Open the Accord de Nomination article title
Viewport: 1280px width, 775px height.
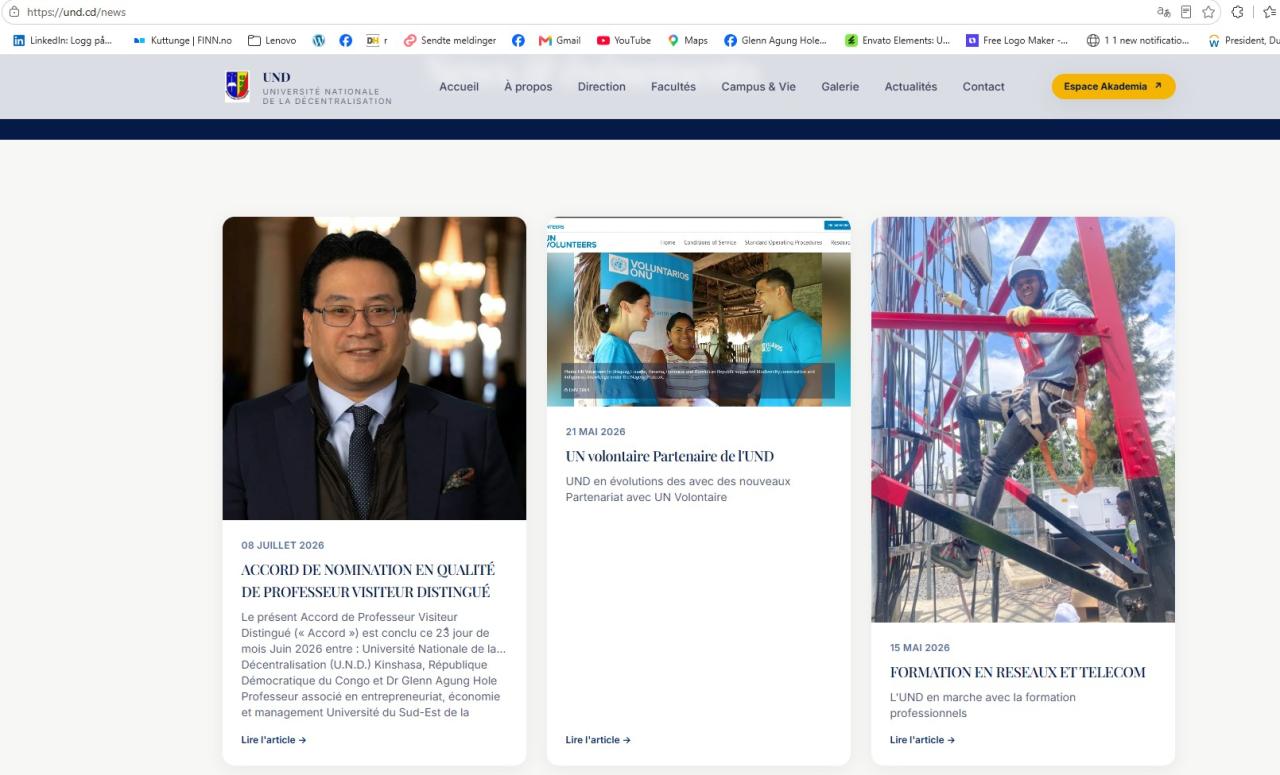(x=368, y=580)
